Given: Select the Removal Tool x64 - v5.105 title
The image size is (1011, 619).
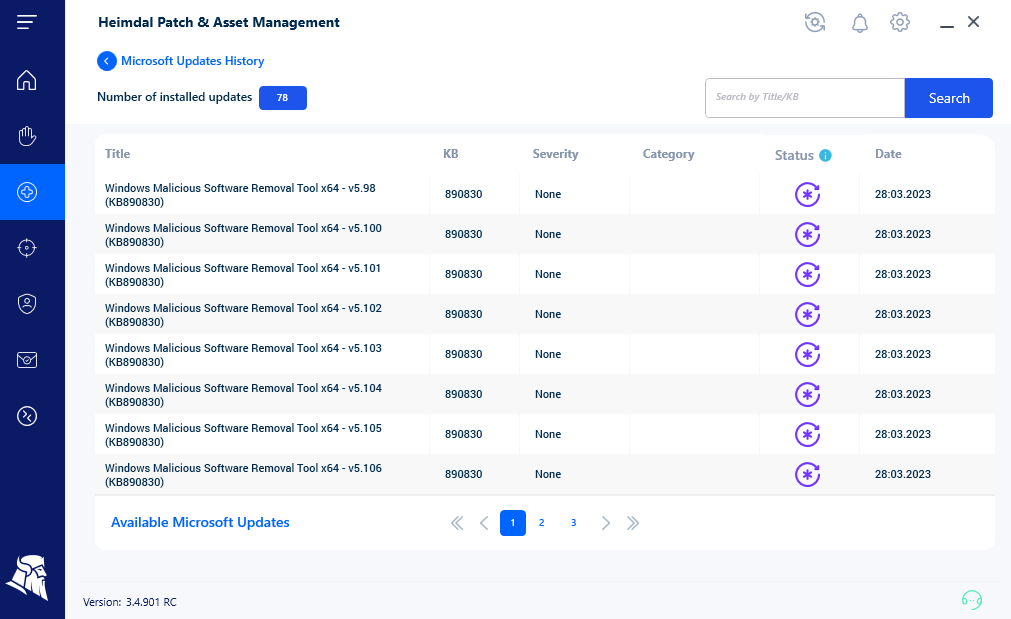Looking at the screenshot, I should coord(243,435).
